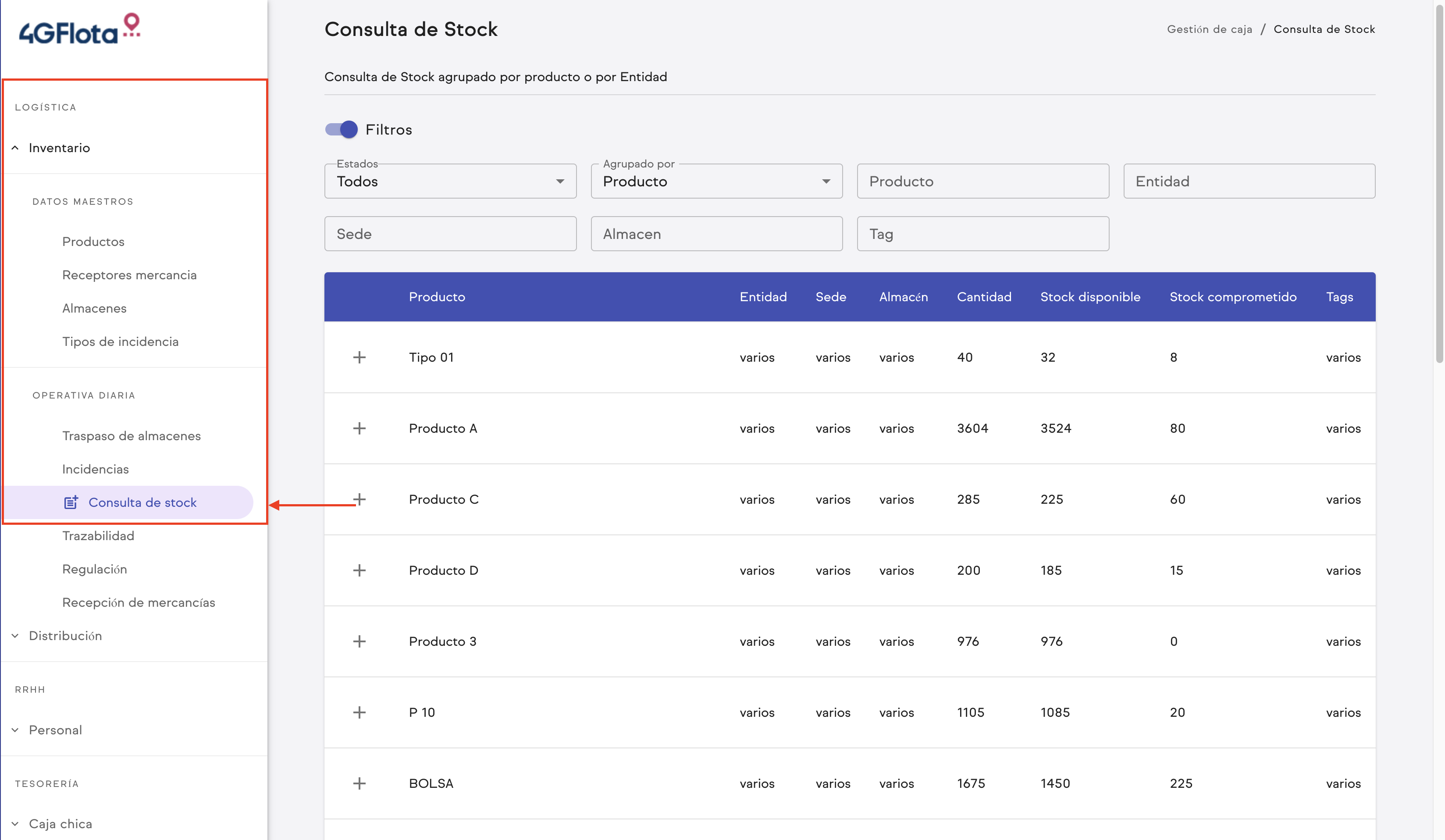Click the Gestión de caja breadcrumb link
Viewport: 1445px width, 840px height.
tap(1210, 28)
